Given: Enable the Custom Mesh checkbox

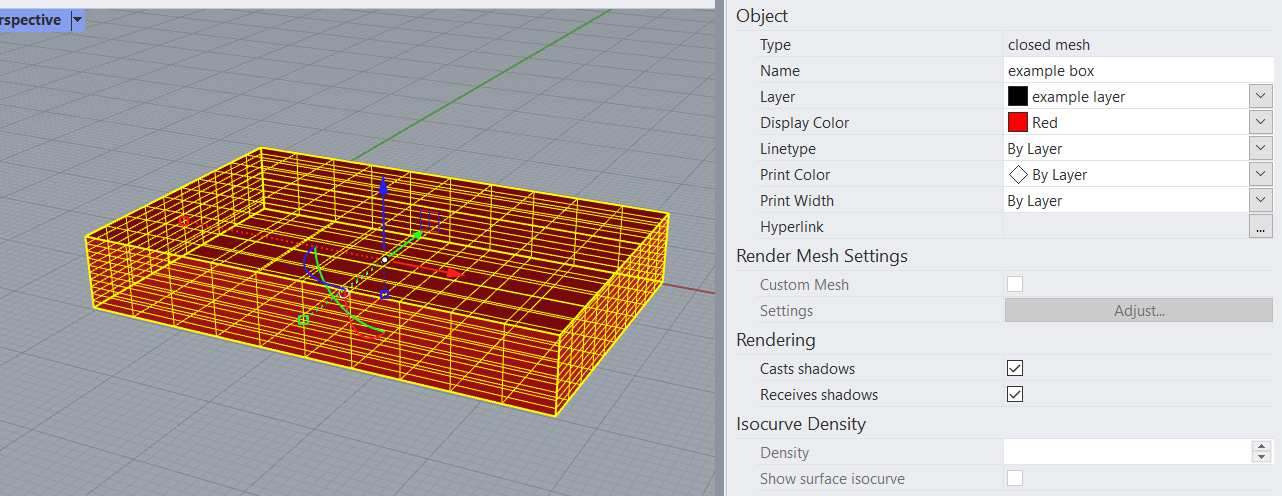Looking at the screenshot, I should tap(1015, 285).
